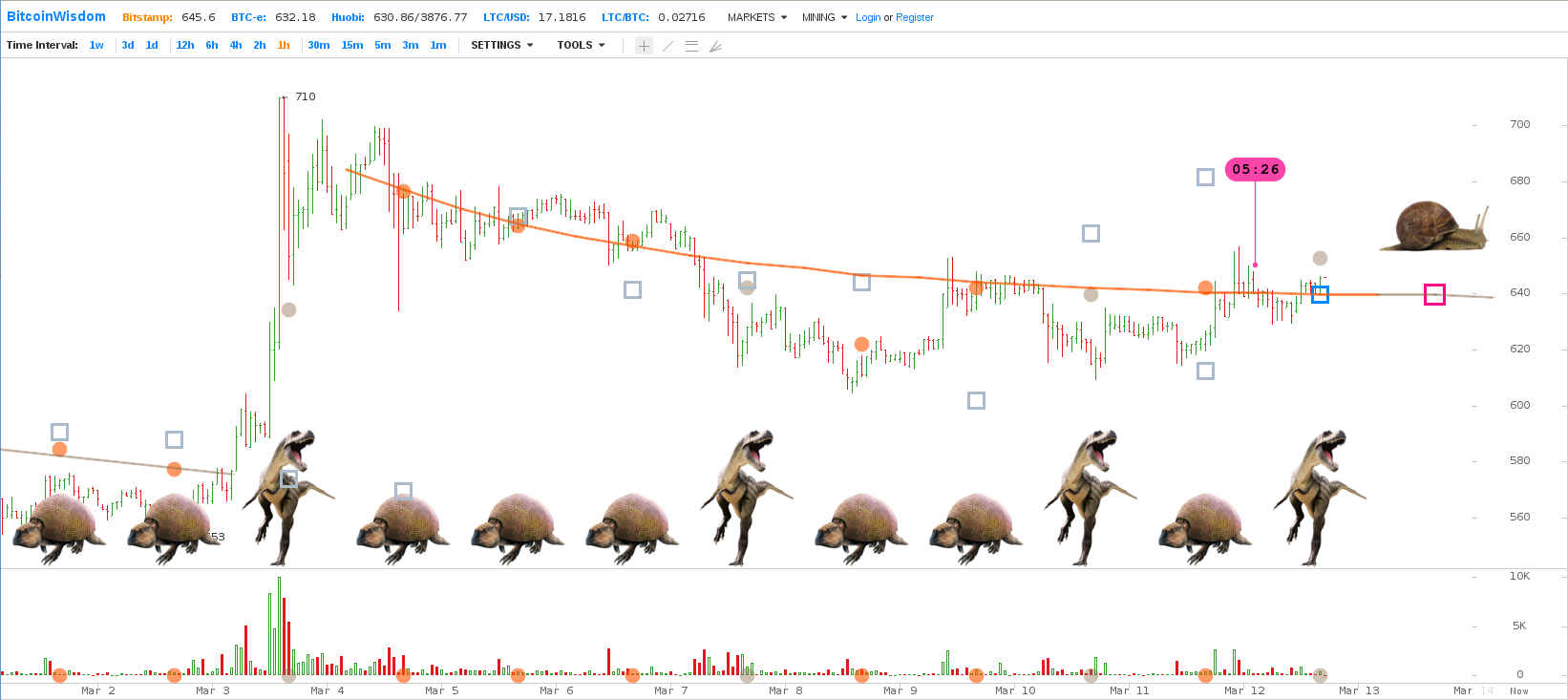Click the Login link
Image resolution: width=1568 pixels, height=700 pixels.
[x=868, y=17]
